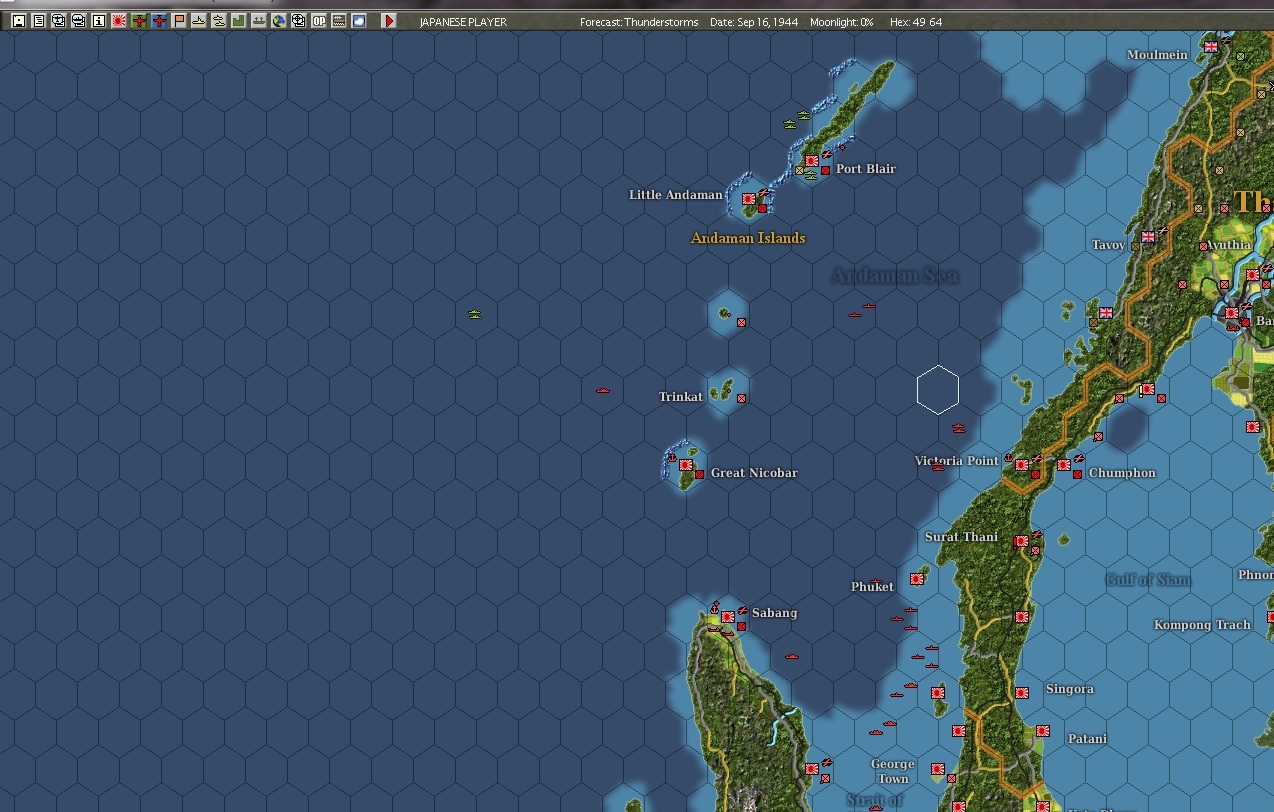Click the lone green ship in open ocean
The image size is (1274, 812).
pyautogui.click(x=475, y=314)
